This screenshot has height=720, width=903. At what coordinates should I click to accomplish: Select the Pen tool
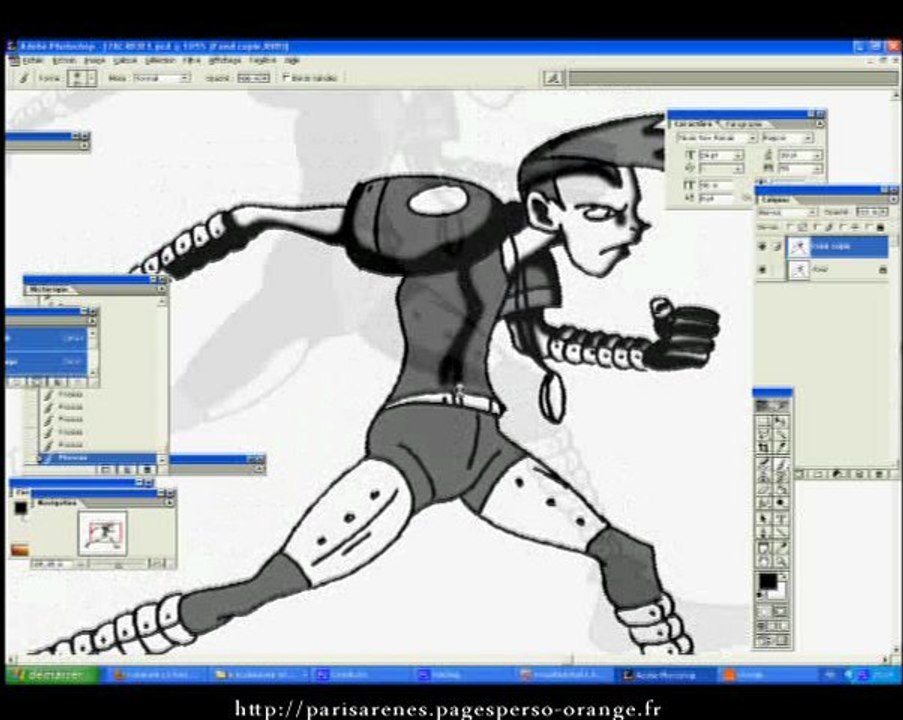tap(764, 532)
